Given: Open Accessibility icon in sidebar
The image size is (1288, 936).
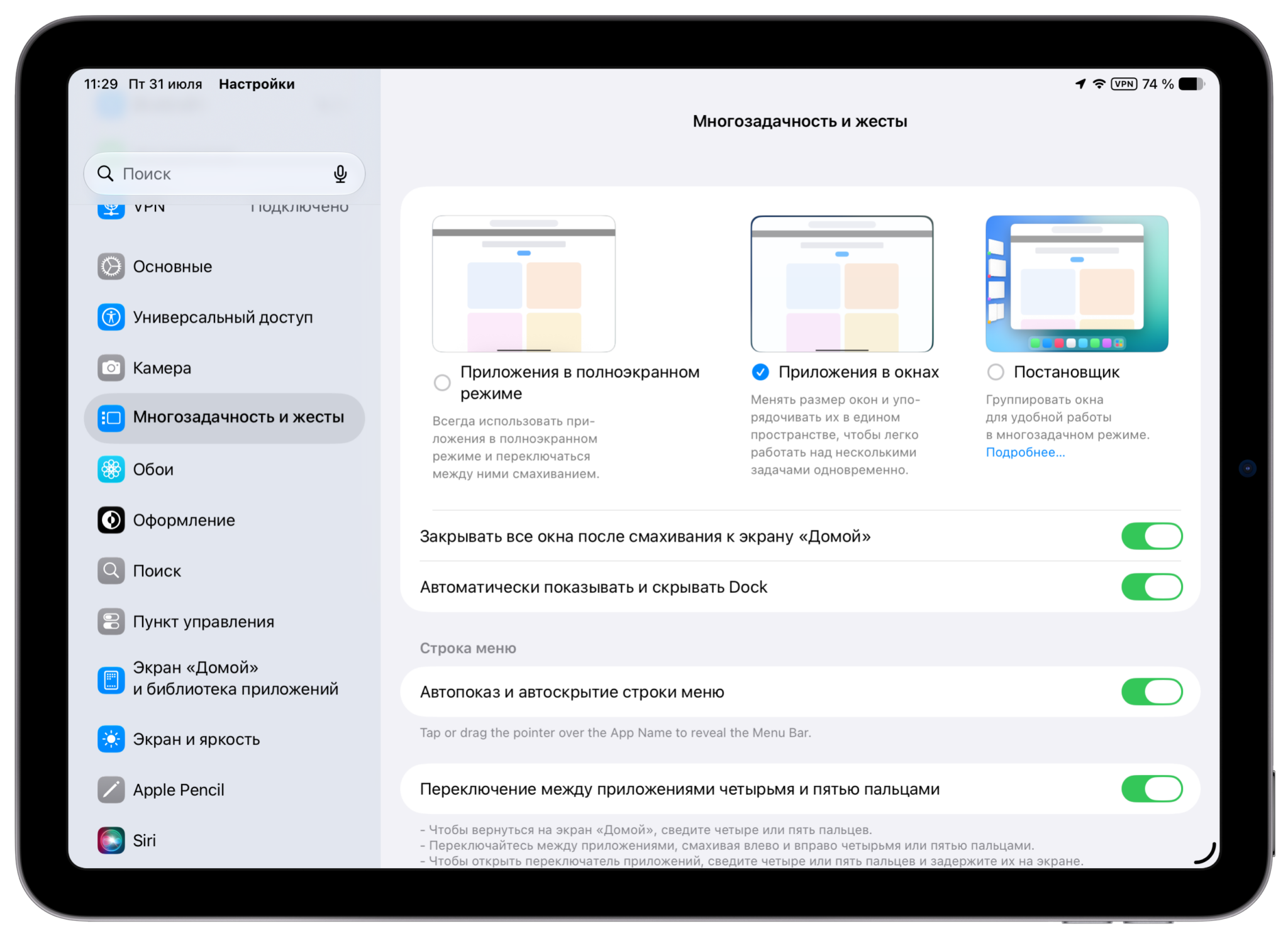Looking at the screenshot, I should 111,317.
